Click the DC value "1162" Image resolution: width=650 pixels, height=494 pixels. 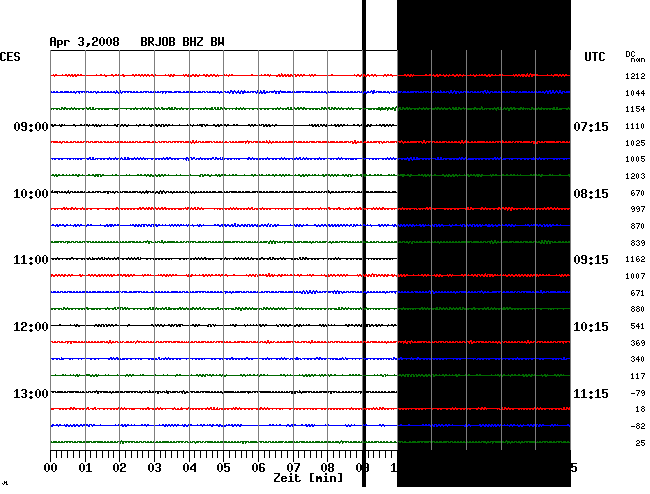pos(635,259)
